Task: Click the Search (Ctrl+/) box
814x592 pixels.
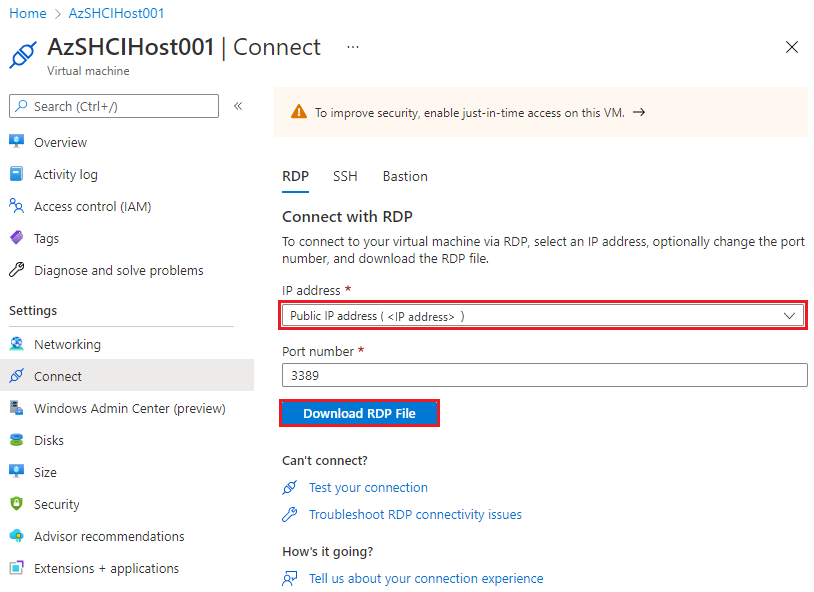Action: pyautogui.click(x=114, y=106)
